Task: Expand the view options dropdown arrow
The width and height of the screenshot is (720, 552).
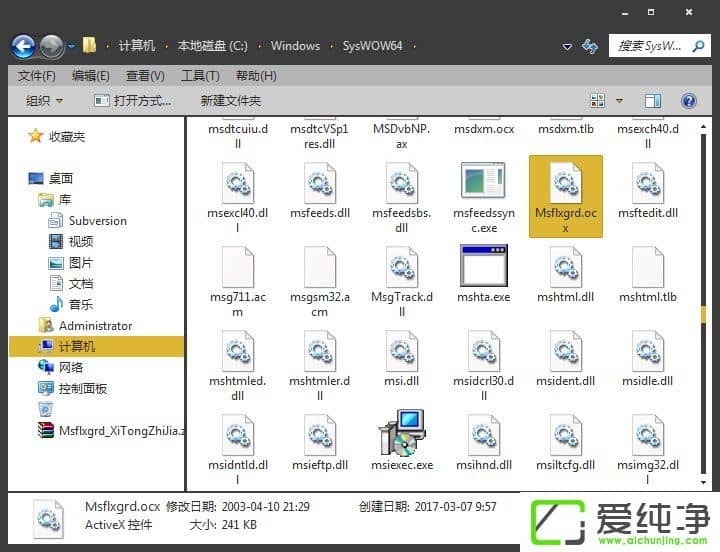Action: pyautogui.click(x=619, y=100)
